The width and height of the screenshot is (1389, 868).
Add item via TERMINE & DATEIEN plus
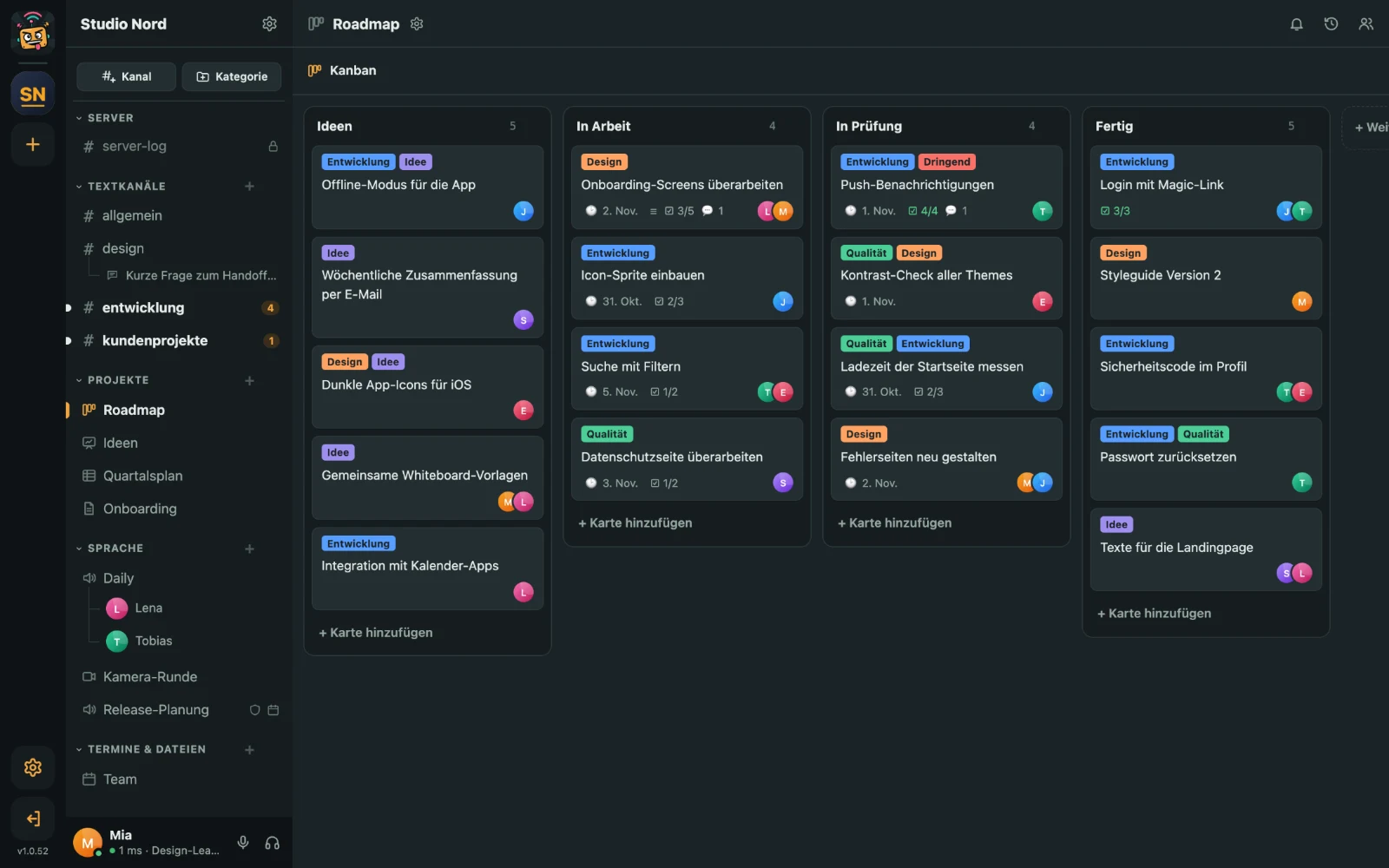249,750
